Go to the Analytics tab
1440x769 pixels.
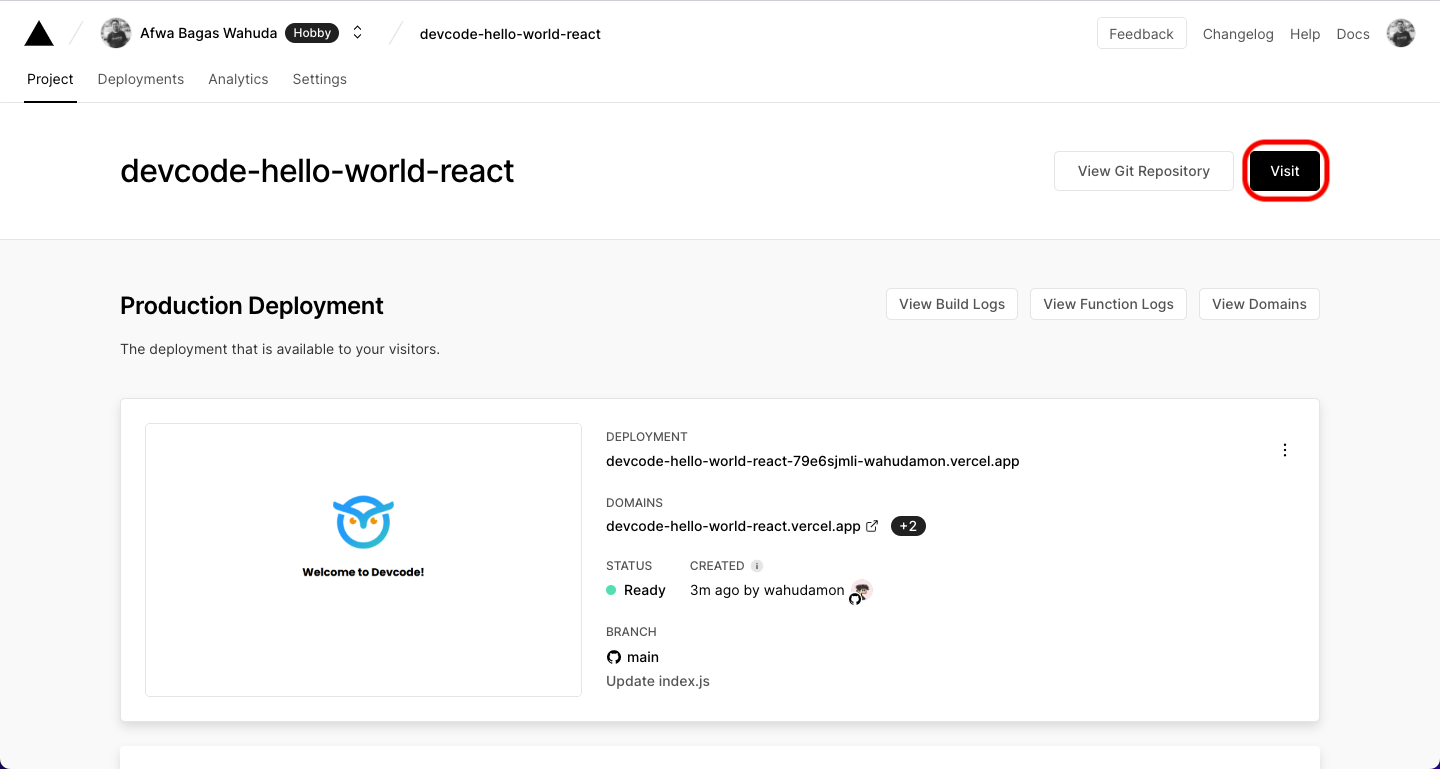(x=238, y=79)
